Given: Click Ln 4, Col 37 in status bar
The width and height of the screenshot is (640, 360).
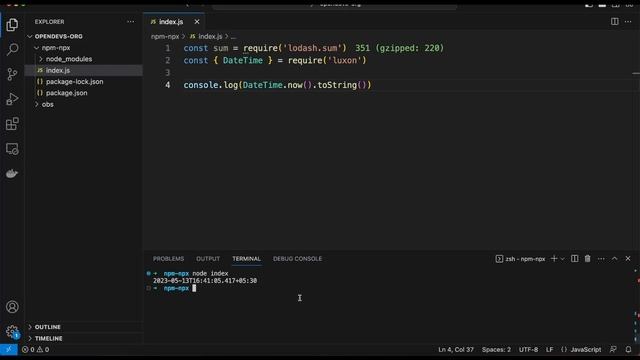Looking at the screenshot, I should tap(456, 349).
